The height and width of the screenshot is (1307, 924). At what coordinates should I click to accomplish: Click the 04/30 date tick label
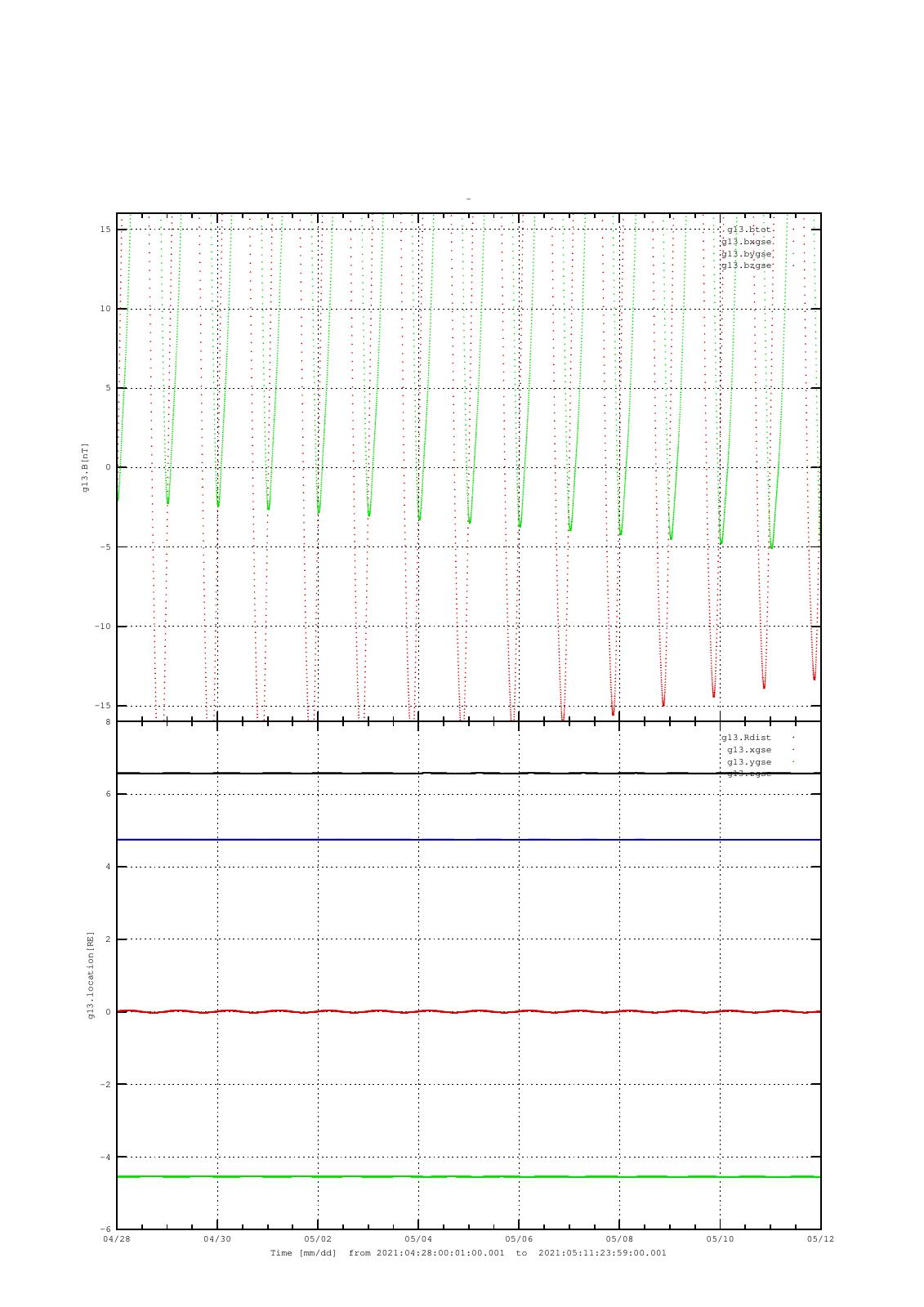217,1239
